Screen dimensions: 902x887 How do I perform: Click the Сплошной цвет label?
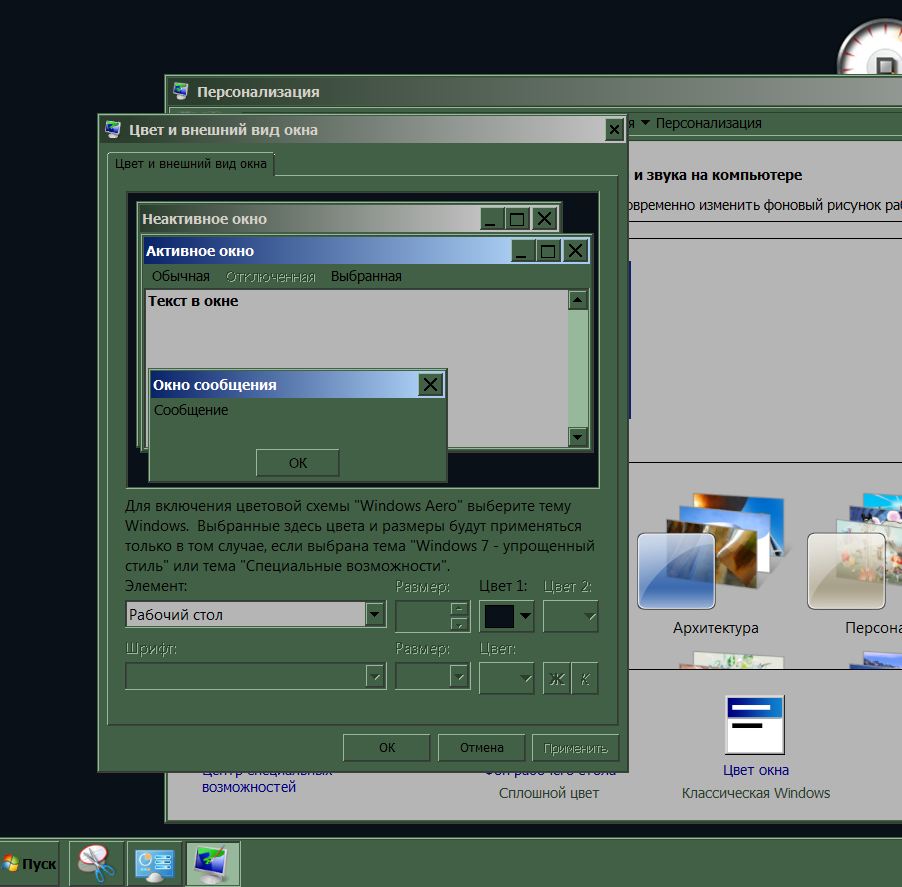click(x=548, y=793)
